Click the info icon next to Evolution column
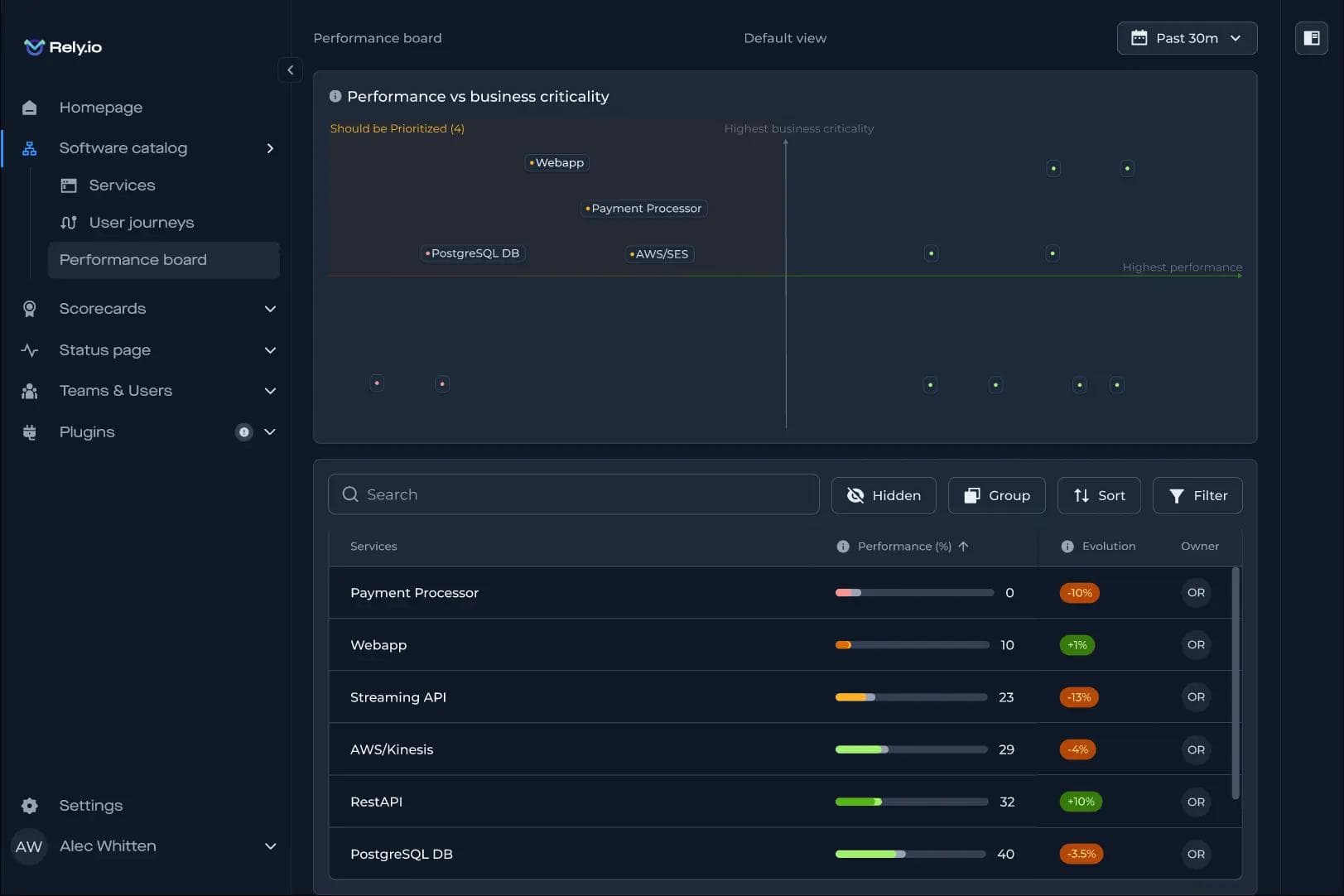 tap(1067, 547)
